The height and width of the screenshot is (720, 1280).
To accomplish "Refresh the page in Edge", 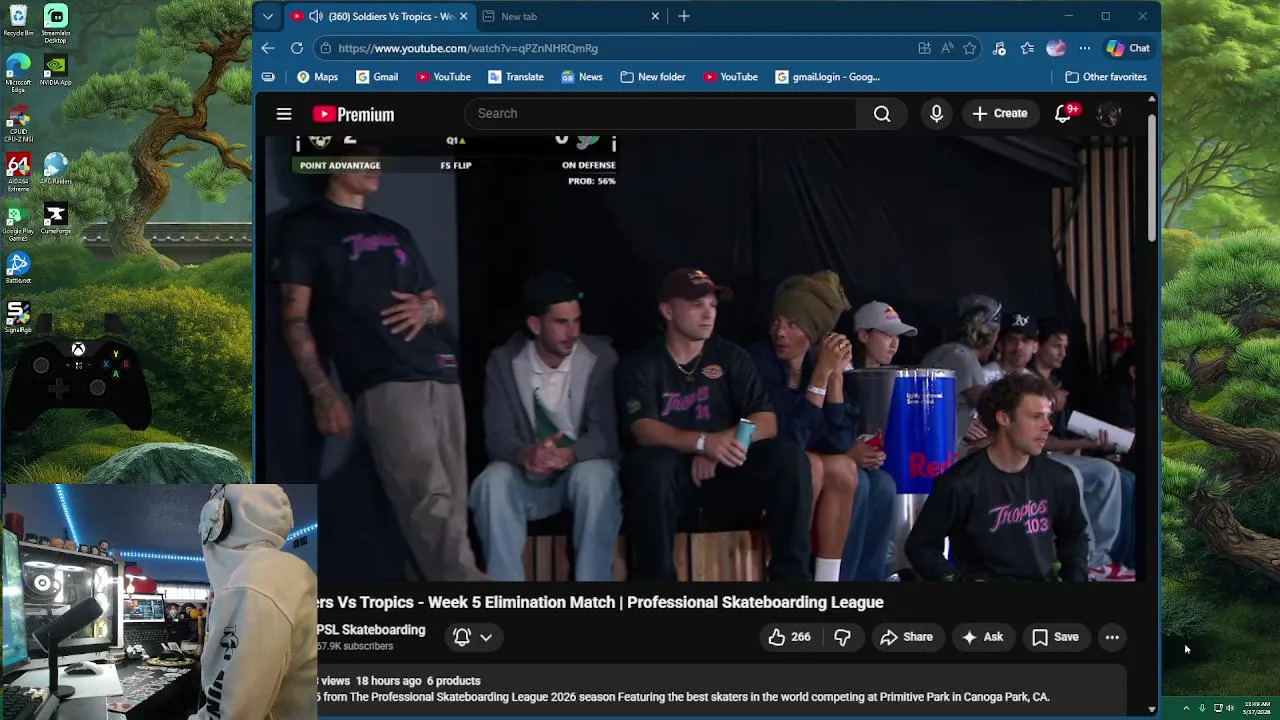I will (x=297, y=48).
